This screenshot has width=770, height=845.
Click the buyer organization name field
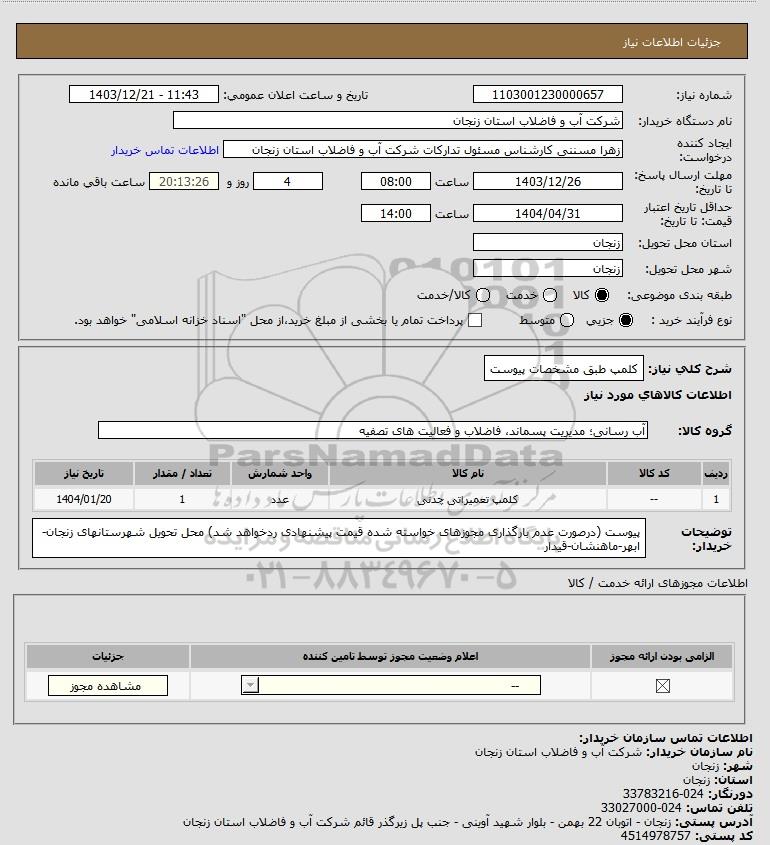click(398, 121)
